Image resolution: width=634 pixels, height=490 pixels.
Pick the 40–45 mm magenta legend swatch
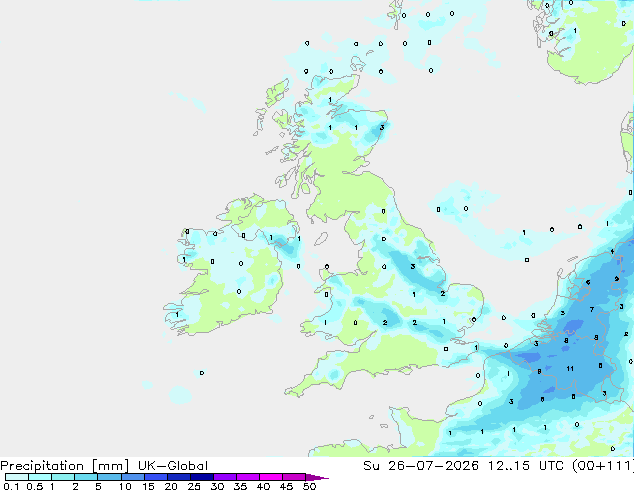tap(271, 477)
